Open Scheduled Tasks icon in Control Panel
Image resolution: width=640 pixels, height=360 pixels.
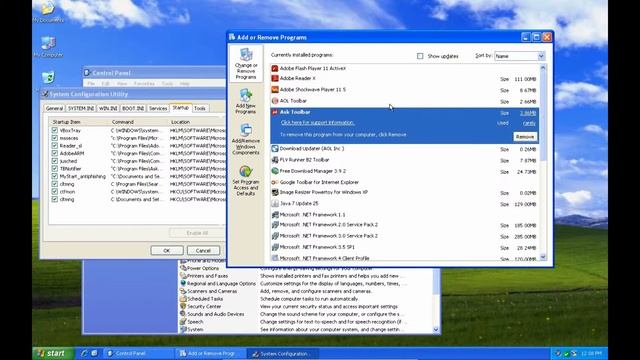(x=183, y=299)
